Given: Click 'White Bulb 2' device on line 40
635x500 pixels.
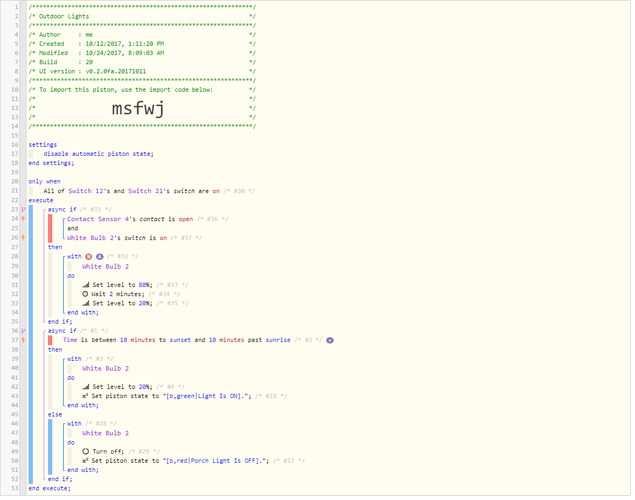Looking at the screenshot, I should [105, 368].
